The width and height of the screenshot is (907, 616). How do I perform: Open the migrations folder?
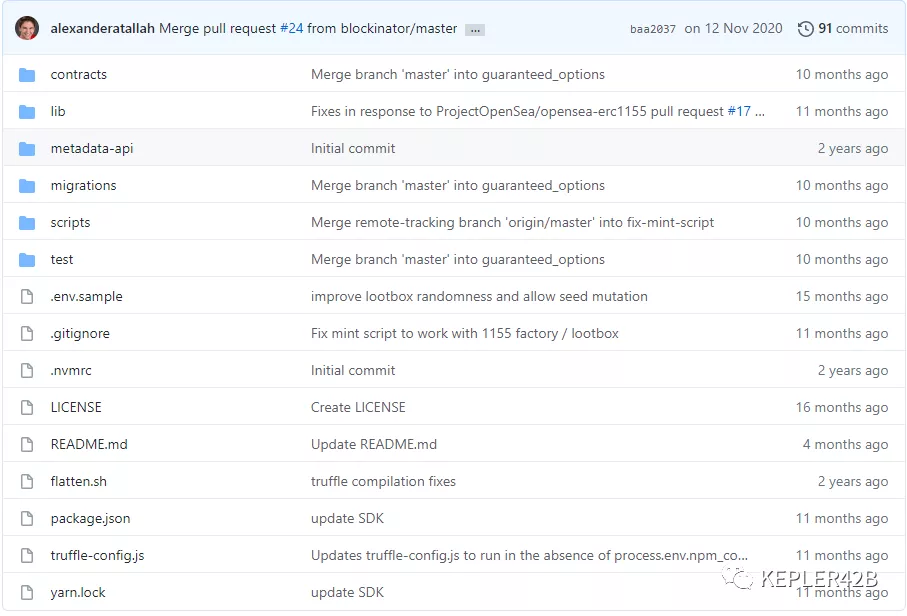click(x=83, y=186)
